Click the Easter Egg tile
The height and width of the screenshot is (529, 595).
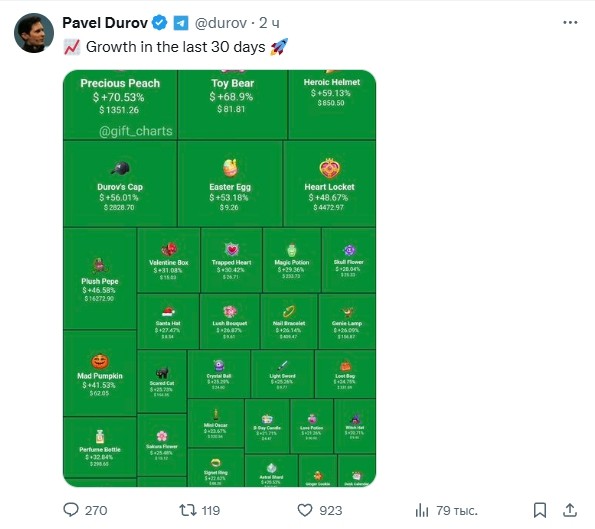230,184
